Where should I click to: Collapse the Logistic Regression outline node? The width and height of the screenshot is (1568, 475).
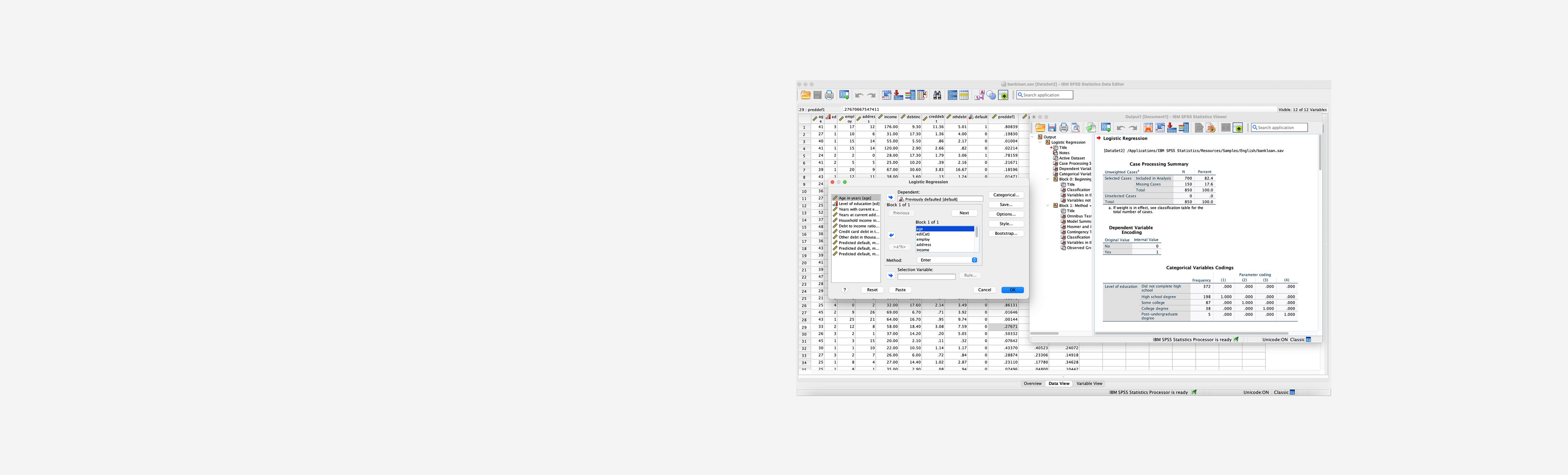[1040, 142]
